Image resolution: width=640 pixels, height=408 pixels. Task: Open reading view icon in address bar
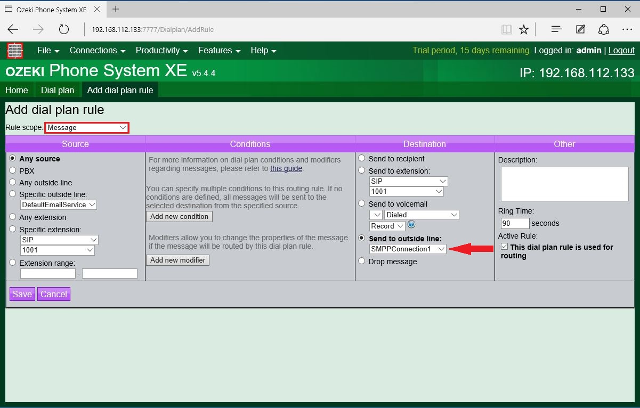tap(506, 29)
